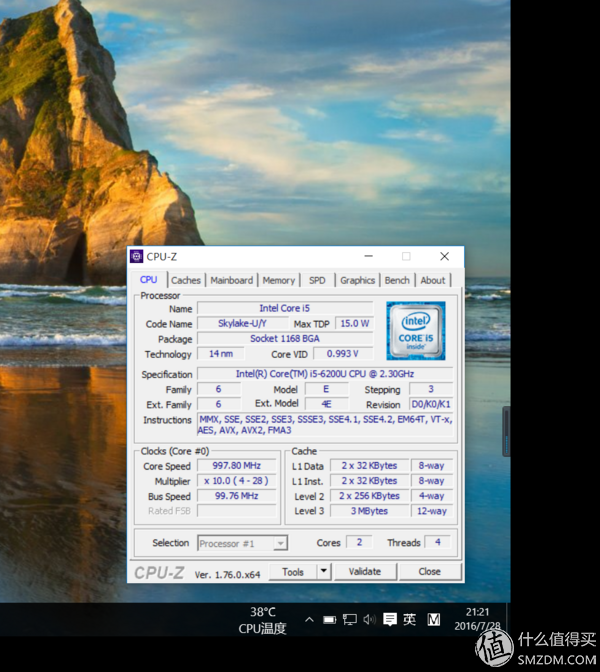Open the action center notification icon
Viewport: 600px width, 672px height.
click(x=390, y=619)
